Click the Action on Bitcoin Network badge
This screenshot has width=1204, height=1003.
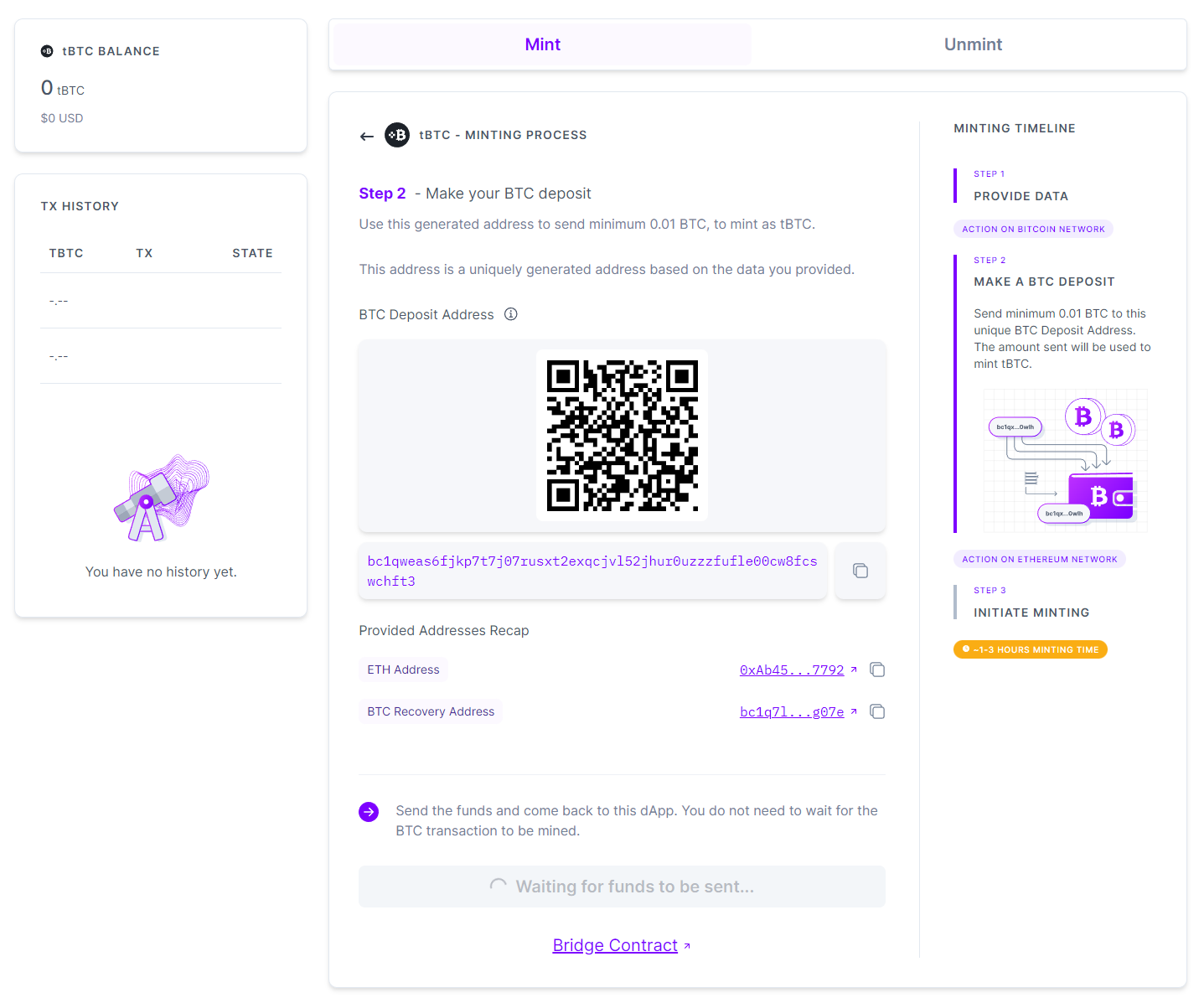pyautogui.click(x=1033, y=228)
